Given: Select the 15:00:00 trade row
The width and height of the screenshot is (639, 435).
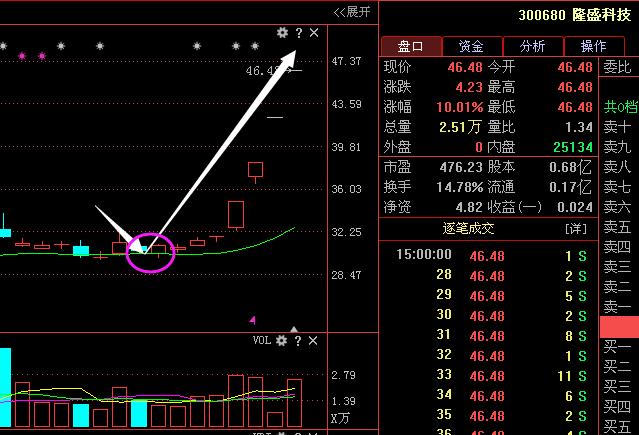Looking at the screenshot, I should [489, 256].
